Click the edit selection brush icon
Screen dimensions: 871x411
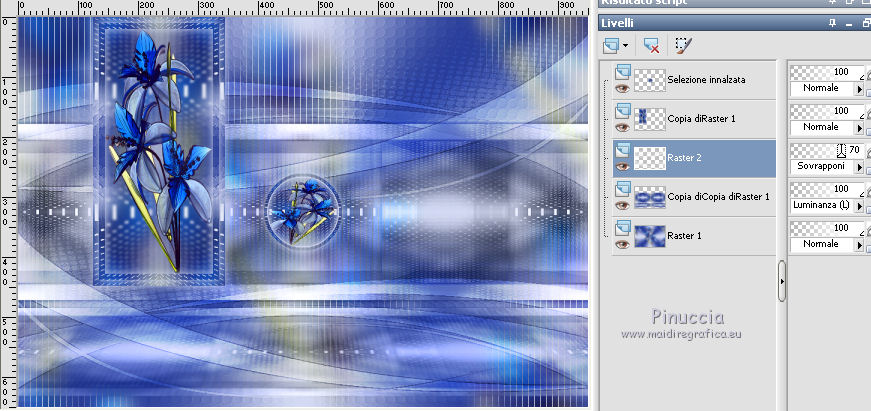click(683, 46)
